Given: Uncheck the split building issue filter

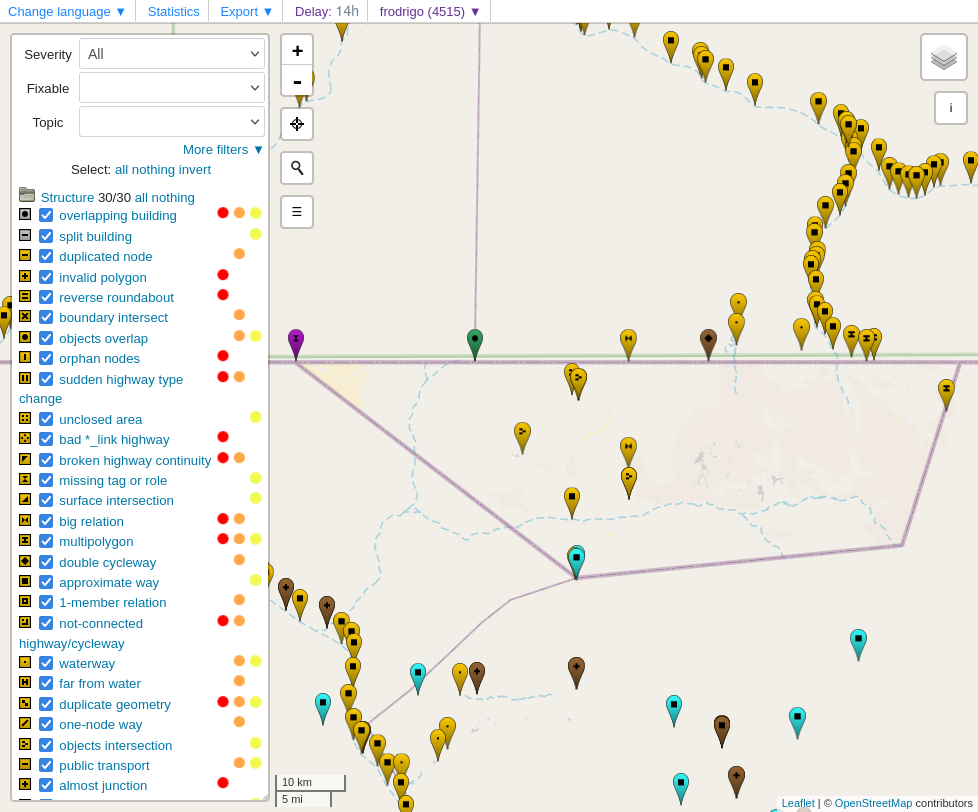Looking at the screenshot, I should (46, 235).
